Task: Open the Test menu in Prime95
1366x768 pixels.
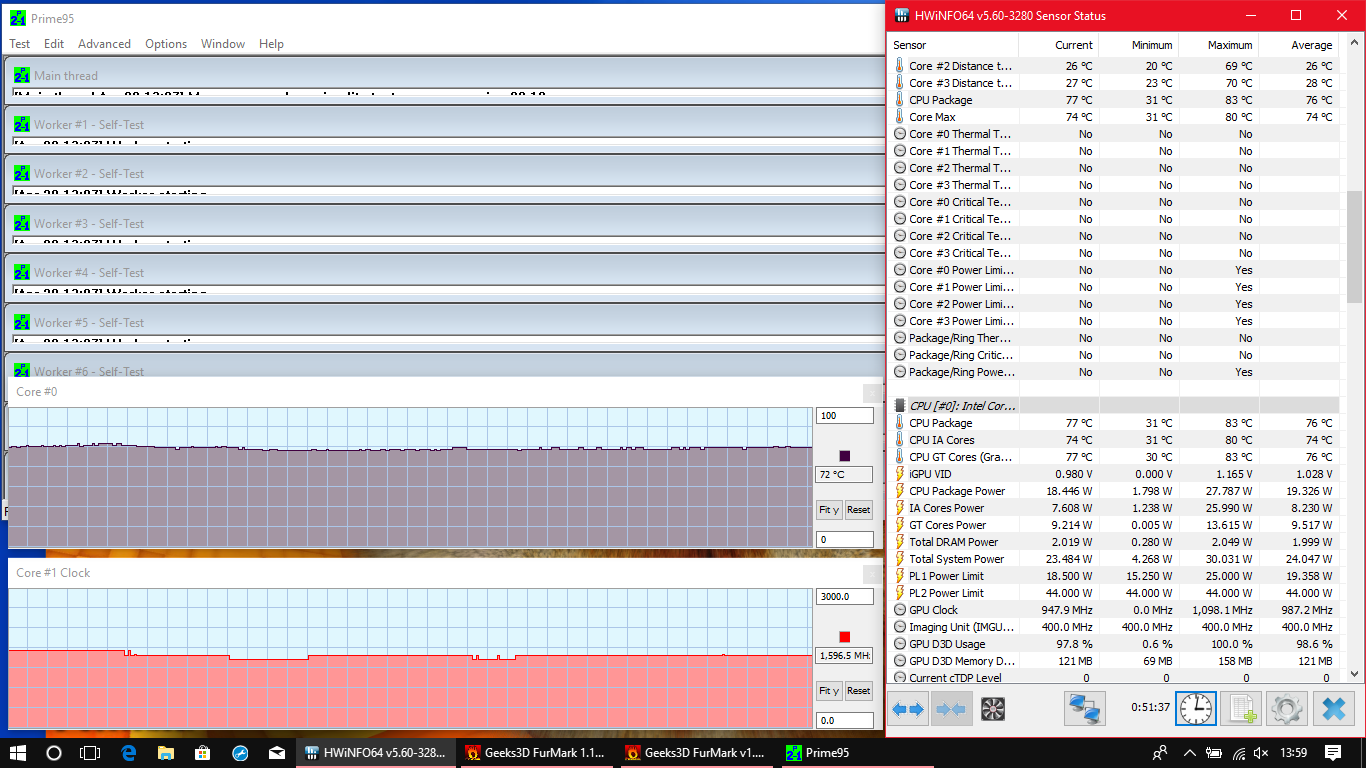Action: tap(19, 44)
